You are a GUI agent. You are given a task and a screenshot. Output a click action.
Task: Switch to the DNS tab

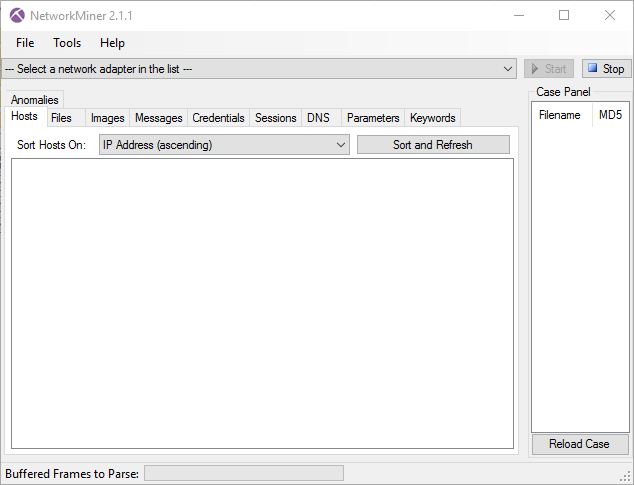click(318, 118)
